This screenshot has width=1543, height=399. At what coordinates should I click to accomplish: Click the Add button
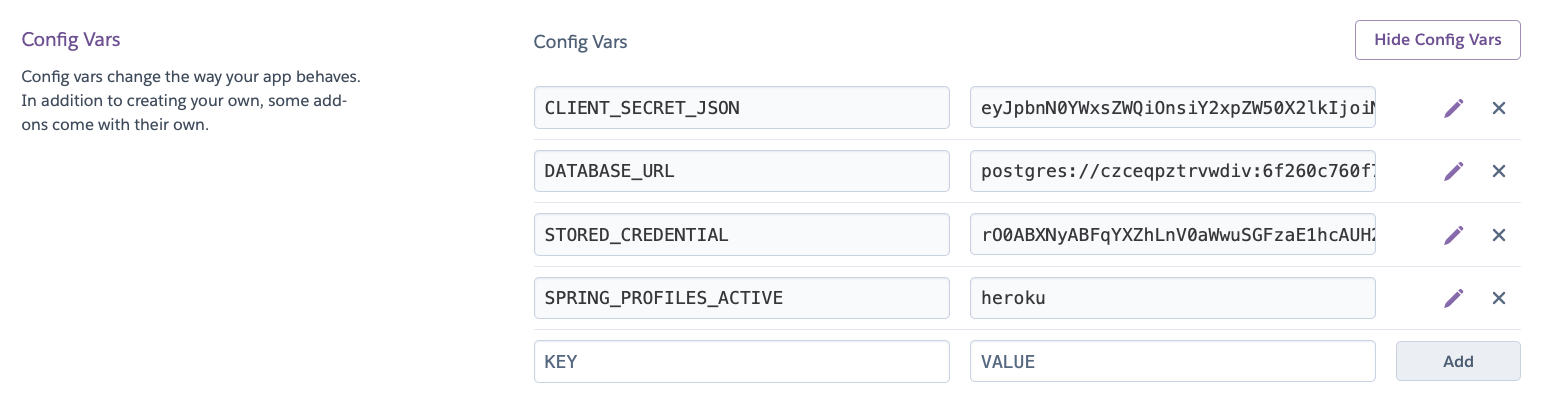[x=1458, y=361]
